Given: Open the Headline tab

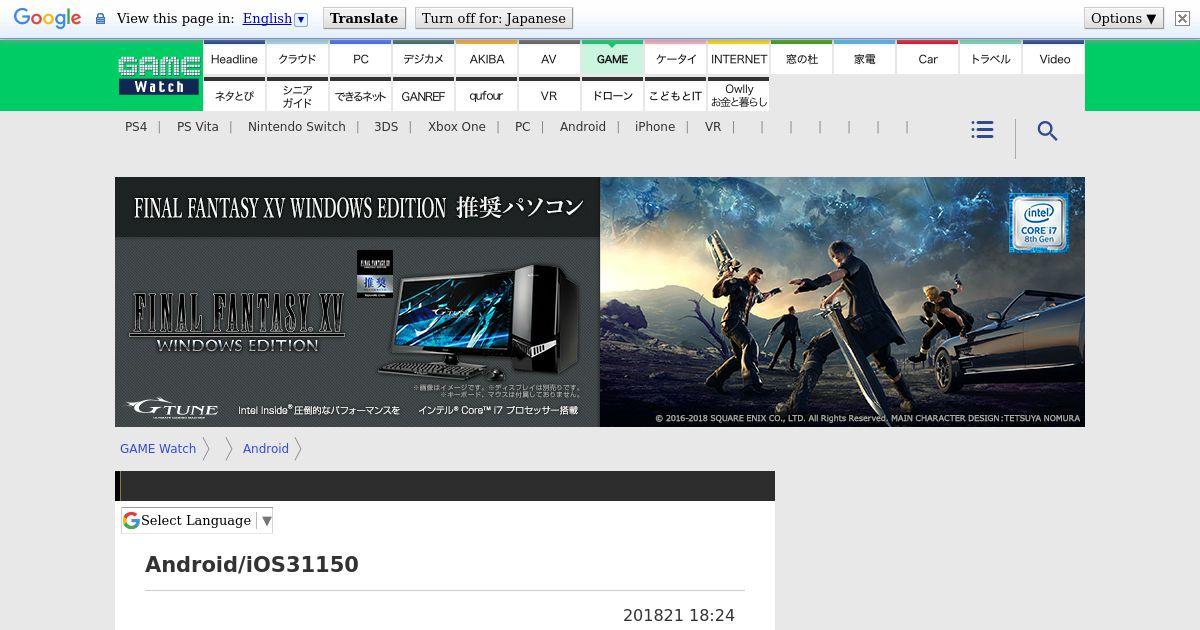Looking at the screenshot, I should 234,59.
